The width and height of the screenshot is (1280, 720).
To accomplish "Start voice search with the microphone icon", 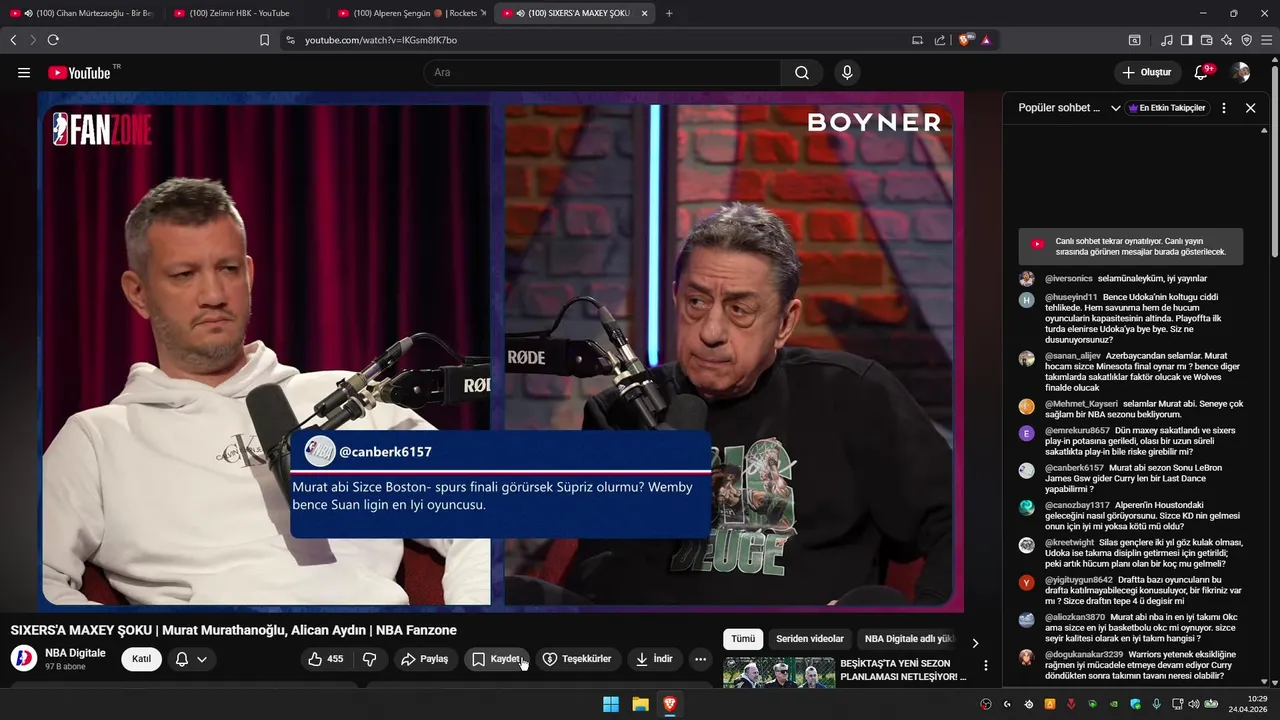I will click(847, 72).
